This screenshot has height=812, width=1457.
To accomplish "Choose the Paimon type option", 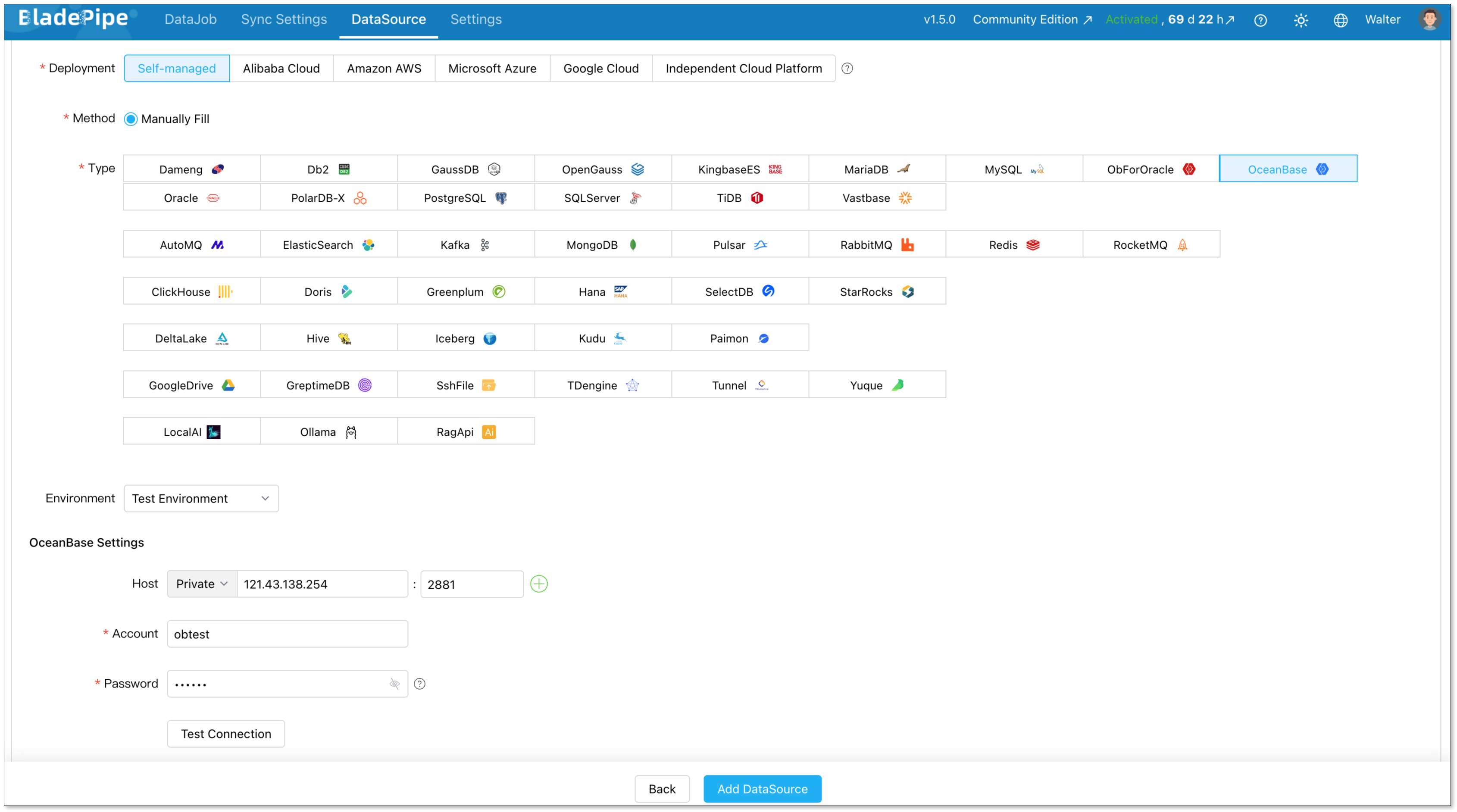I will click(740, 338).
